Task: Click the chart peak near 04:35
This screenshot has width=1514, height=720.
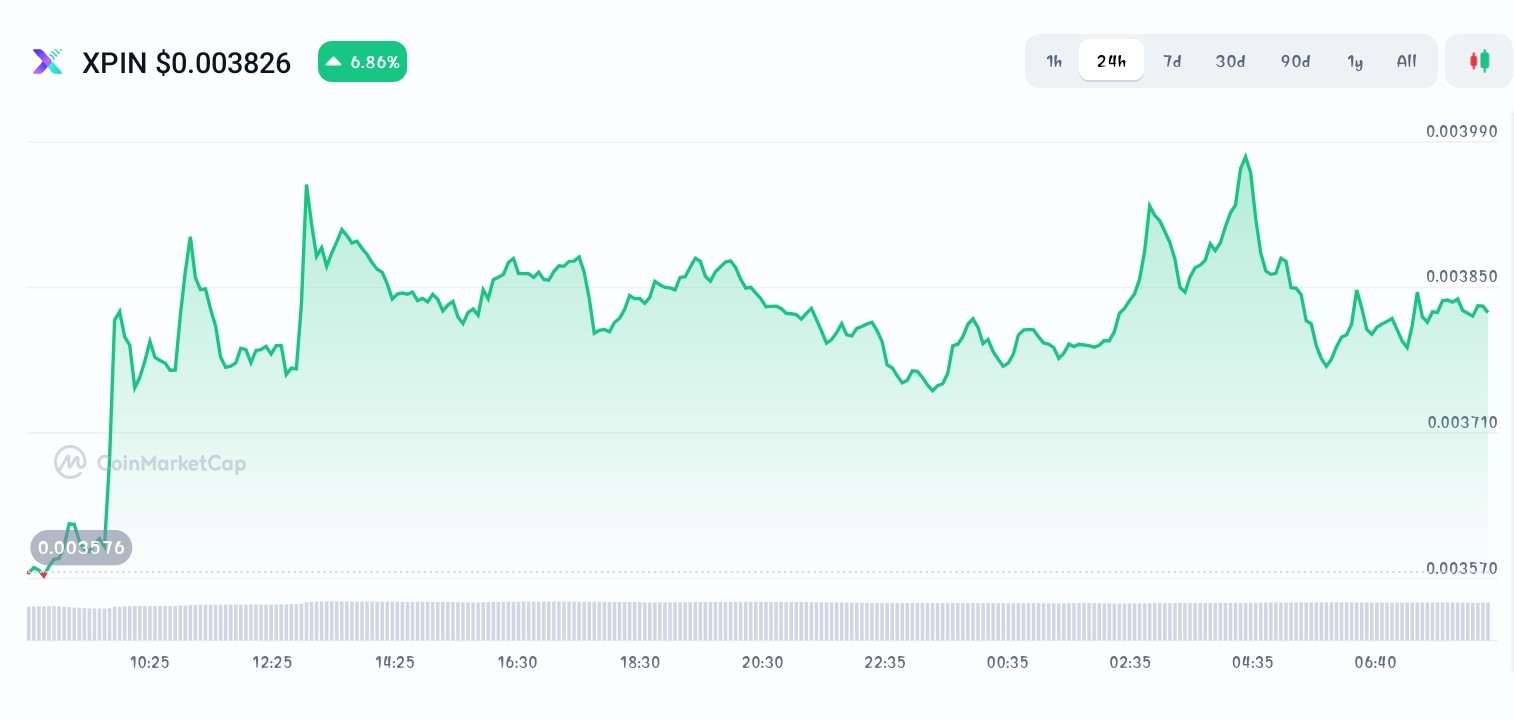Action: coord(1245,155)
